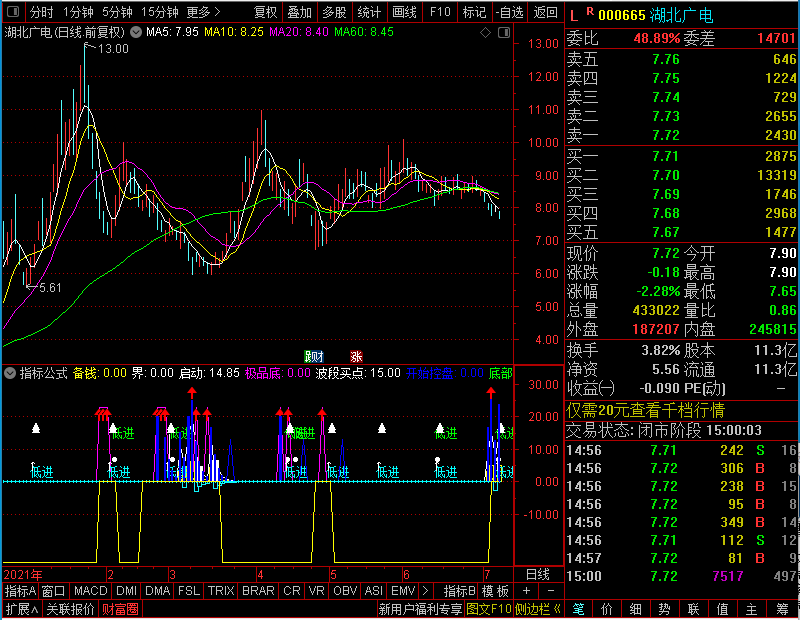
Task: Select the OBV indicator tab
Action: click(x=345, y=591)
